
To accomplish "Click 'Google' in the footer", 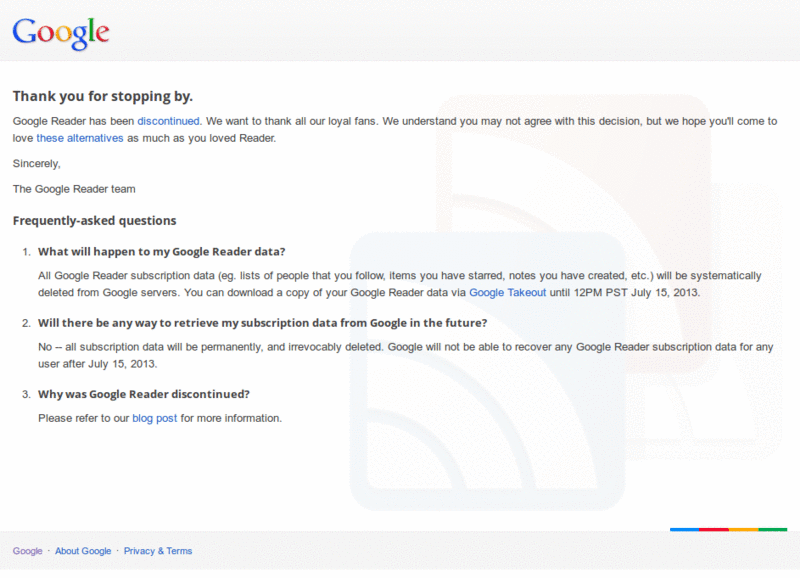I will (27, 551).
